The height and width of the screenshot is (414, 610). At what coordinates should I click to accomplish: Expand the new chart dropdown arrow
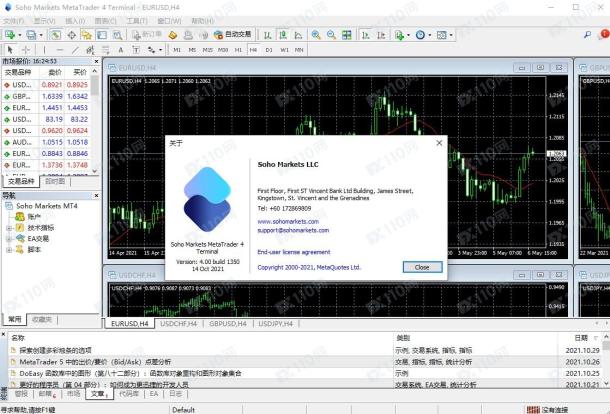[x=19, y=35]
